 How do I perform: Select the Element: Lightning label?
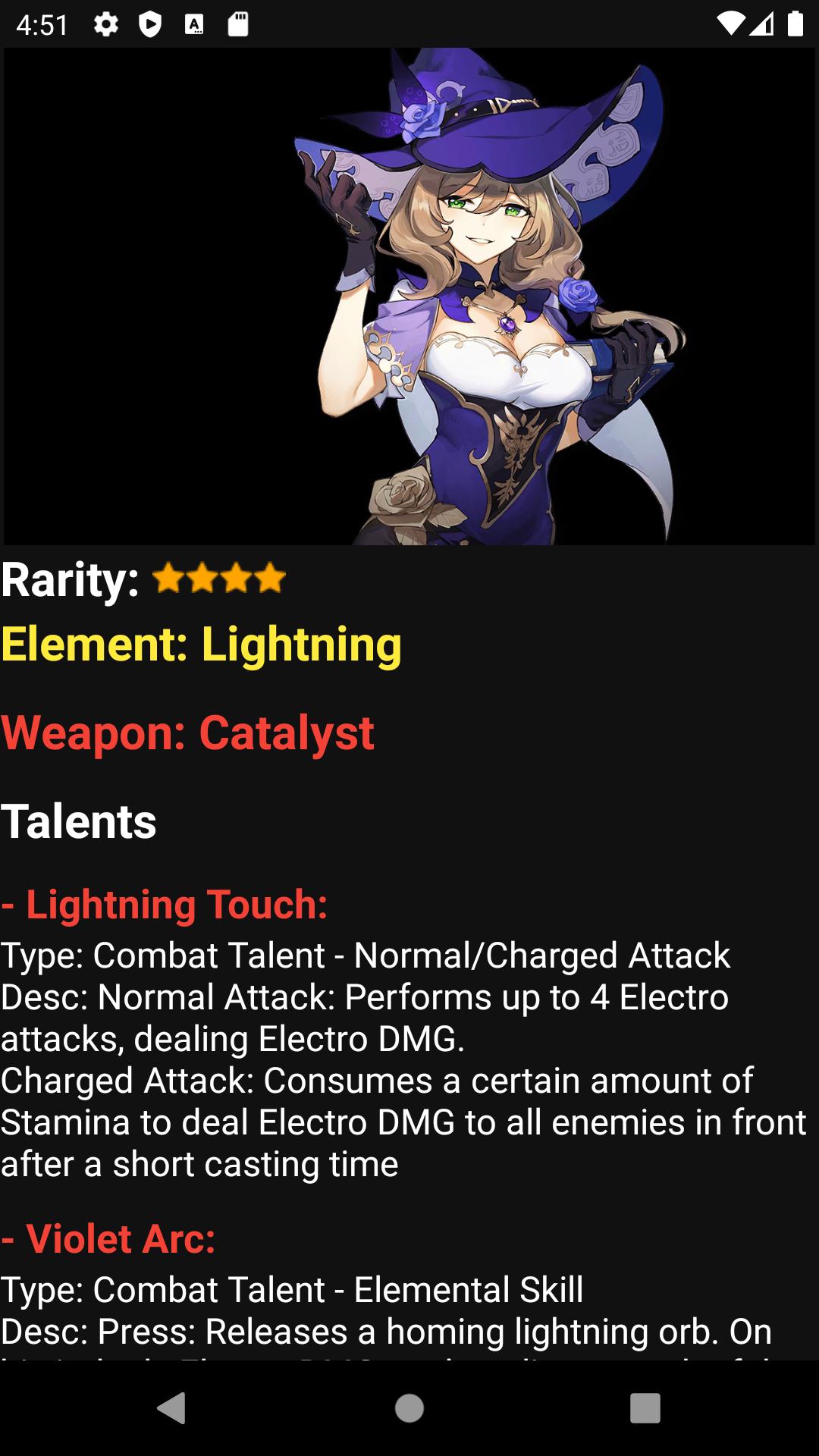(x=201, y=645)
